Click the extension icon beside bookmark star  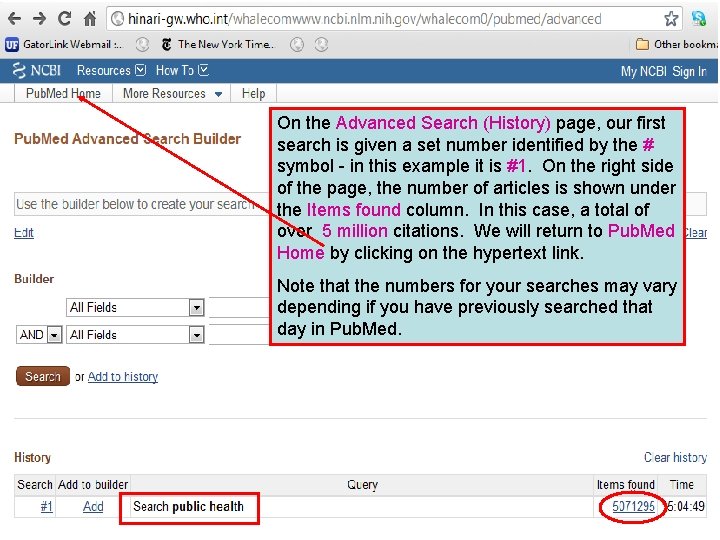[x=699, y=19]
